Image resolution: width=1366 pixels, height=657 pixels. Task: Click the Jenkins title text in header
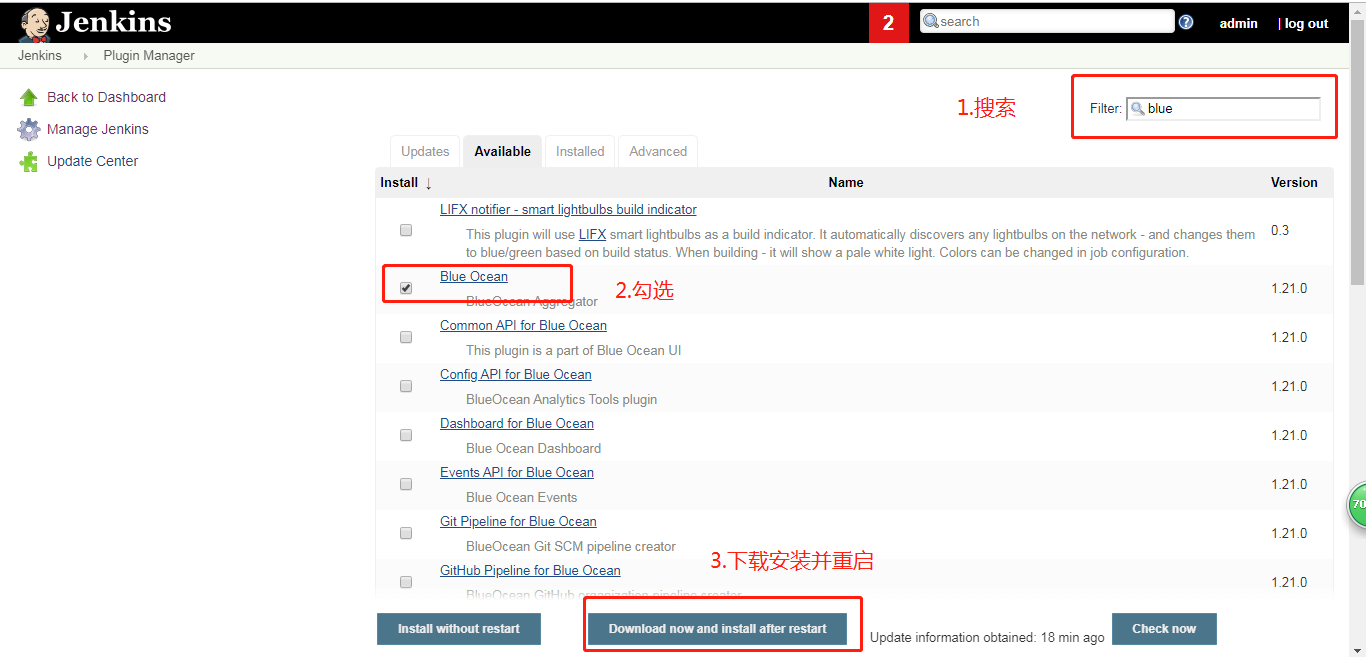113,22
